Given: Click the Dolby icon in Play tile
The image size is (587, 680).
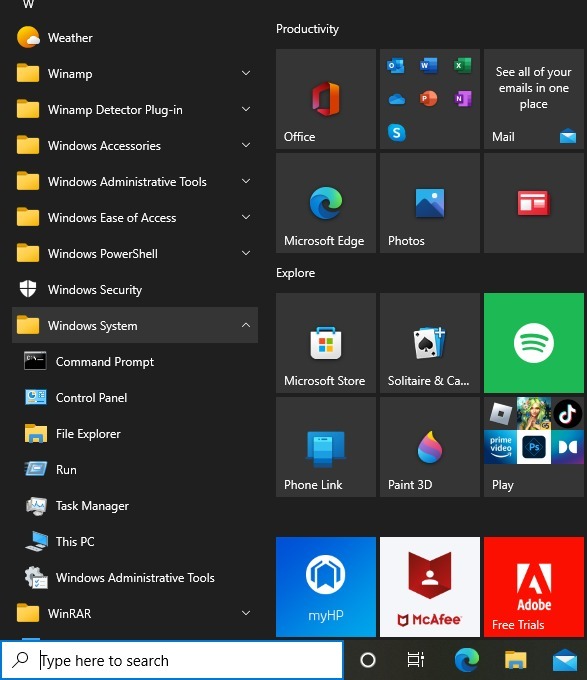Looking at the screenshot, I should coord(567,447).
